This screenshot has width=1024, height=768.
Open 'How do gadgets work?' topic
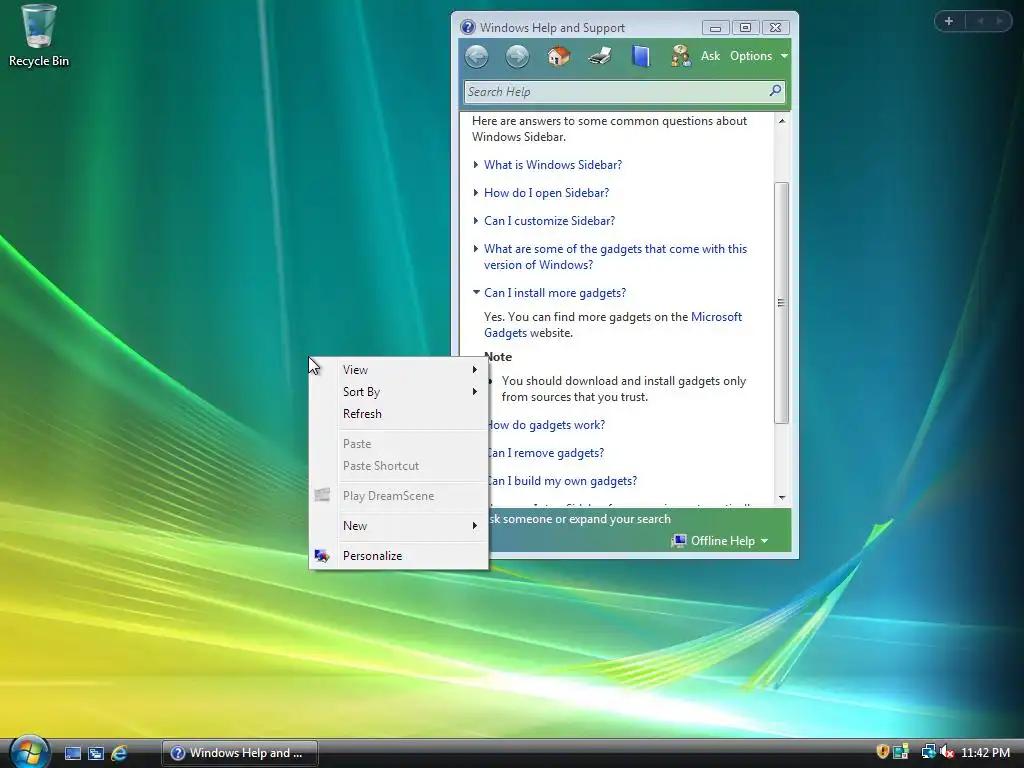pos(546,425)
